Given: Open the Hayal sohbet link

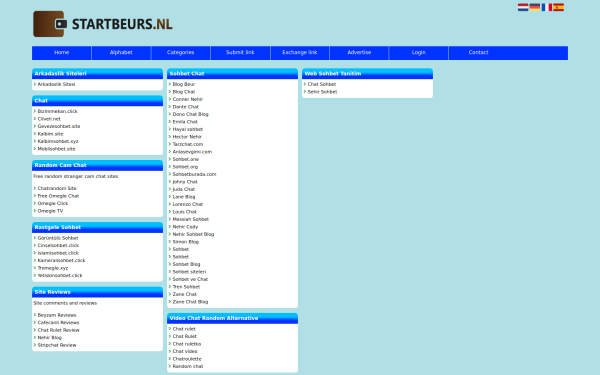Looking at the screenshot, I should click(188, 129).
